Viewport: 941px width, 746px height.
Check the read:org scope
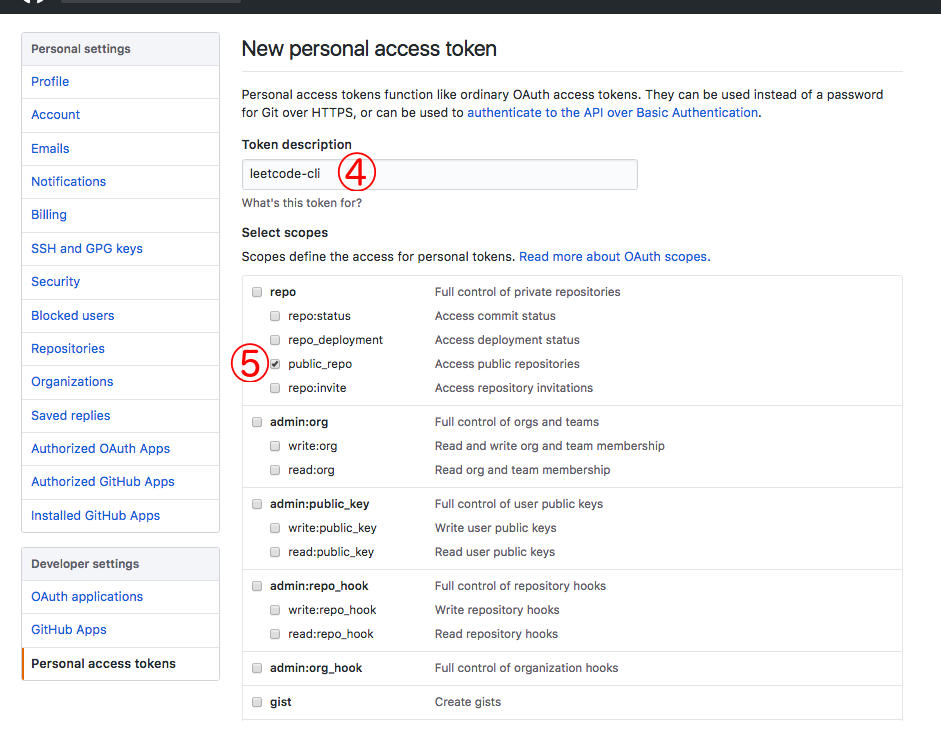click(x=275, y=471)
